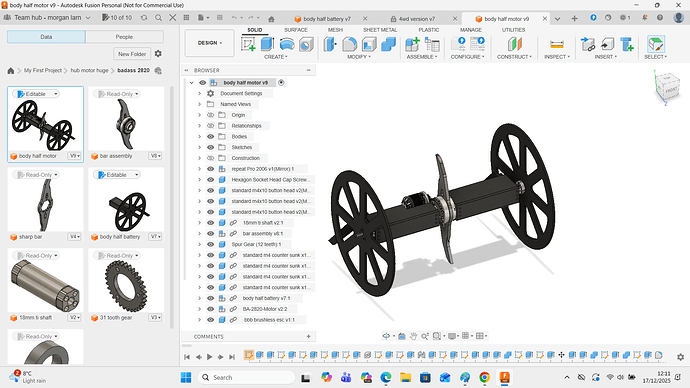690x388 pixels.
Task: Open the CREATE dropdown menu
Action: pyautogui.click(x=275, y=57)
